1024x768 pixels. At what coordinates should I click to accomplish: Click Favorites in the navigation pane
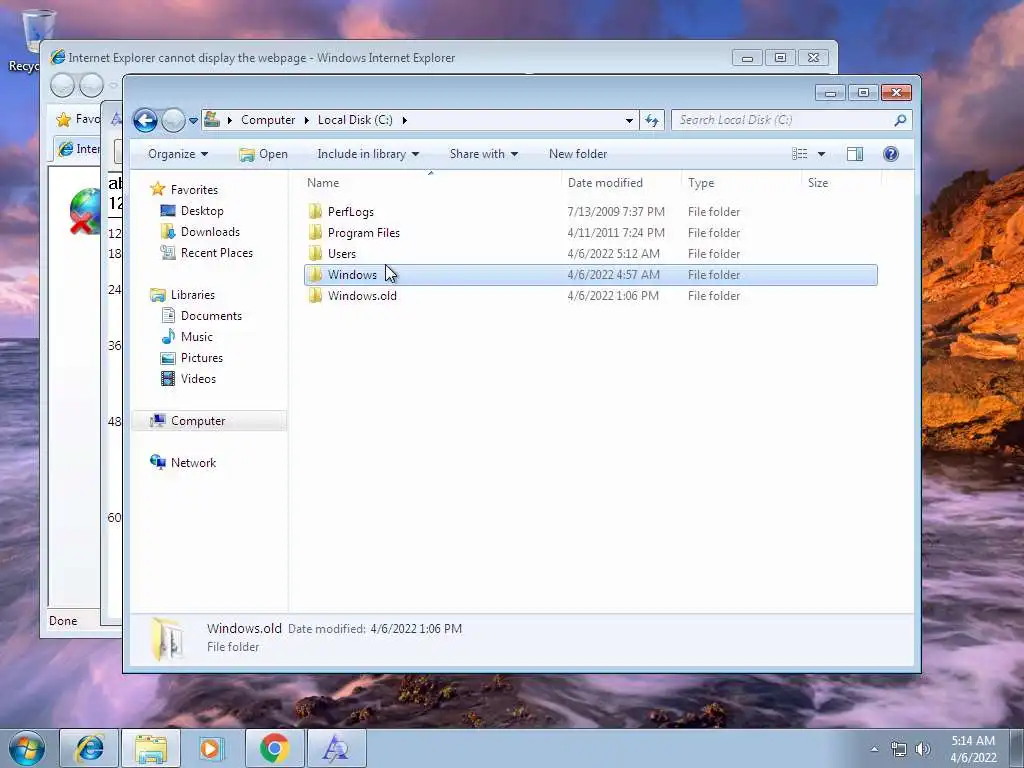[x=194, y=189]
